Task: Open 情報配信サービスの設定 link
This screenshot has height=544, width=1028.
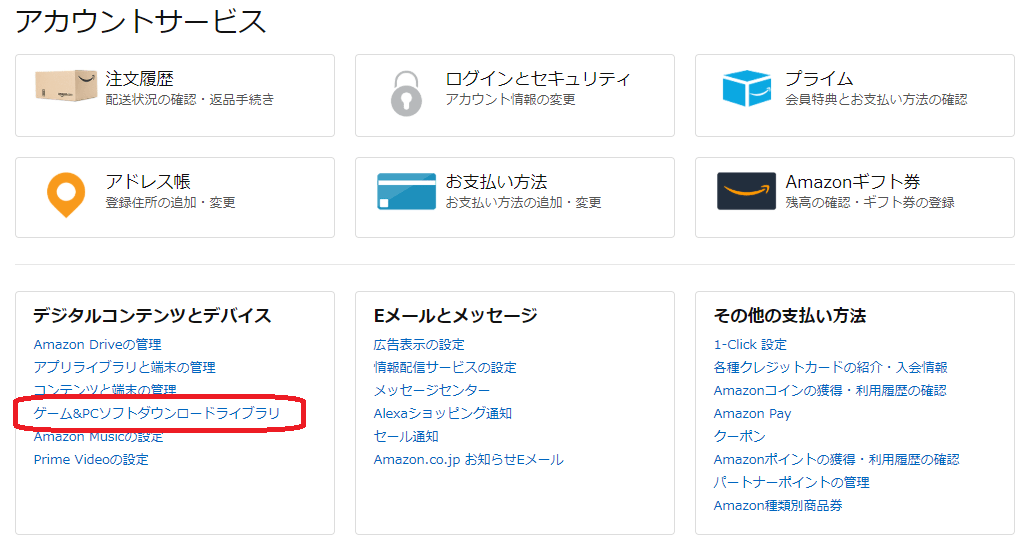Action: click(445, 368)
